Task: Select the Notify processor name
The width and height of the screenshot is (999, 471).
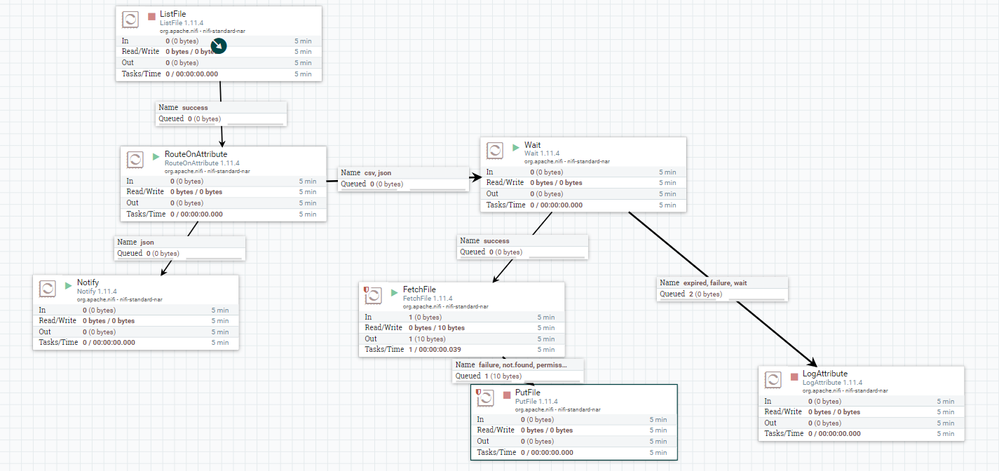Action: [x=88, y=283]
